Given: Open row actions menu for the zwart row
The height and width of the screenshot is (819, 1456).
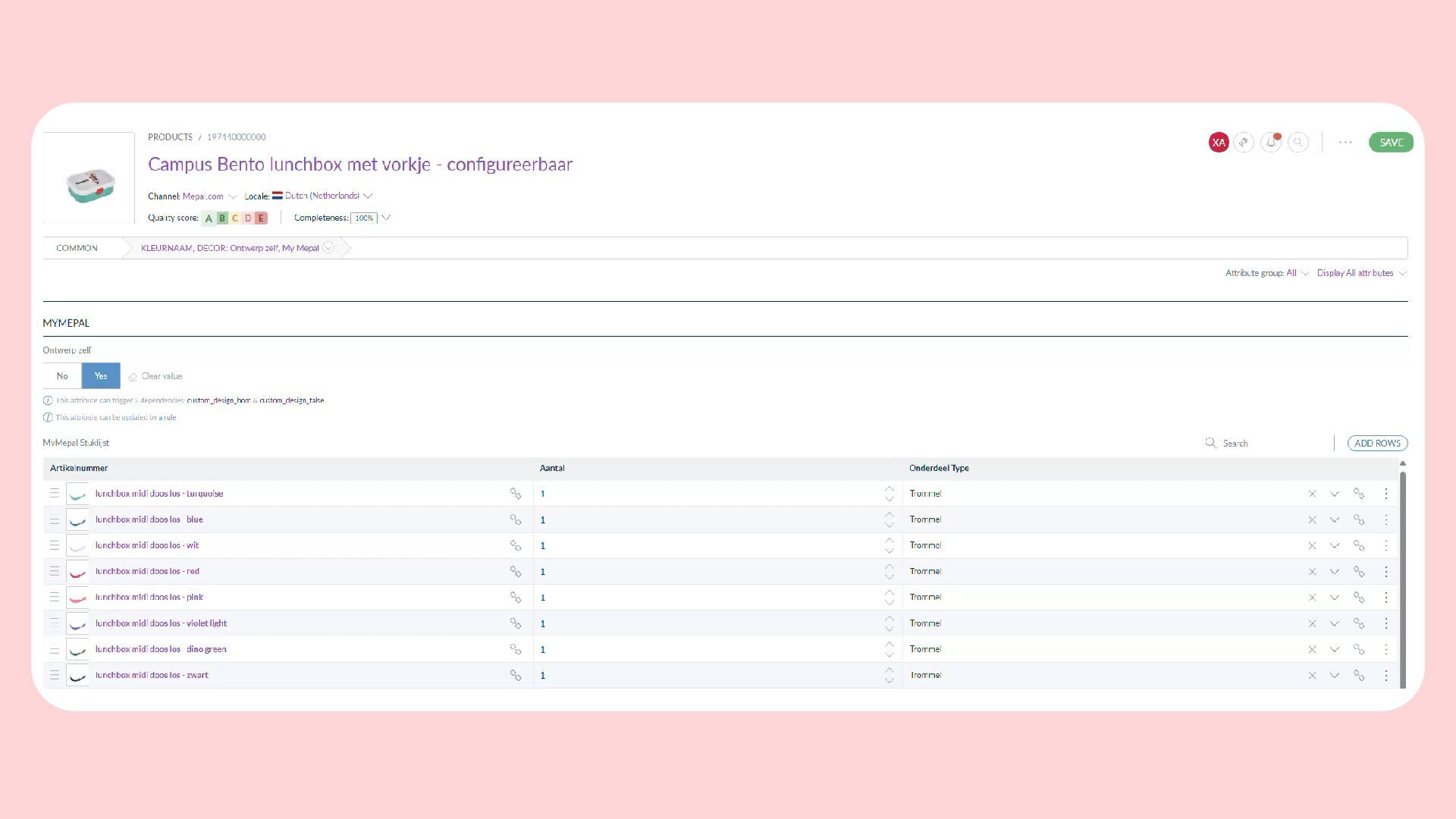Looking at the screenshot, I should point(1385,676).
